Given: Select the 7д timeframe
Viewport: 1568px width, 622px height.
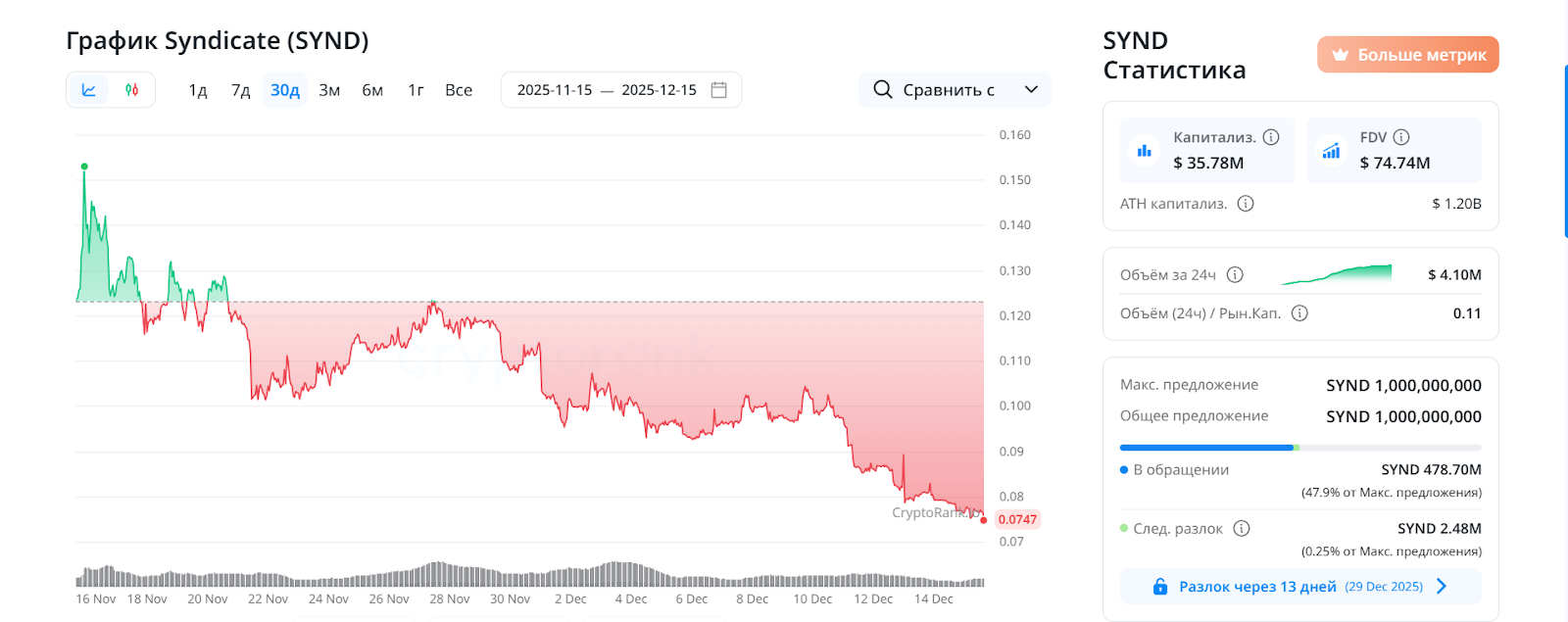Looking at the screenshot, I should [x=241, y=90].
